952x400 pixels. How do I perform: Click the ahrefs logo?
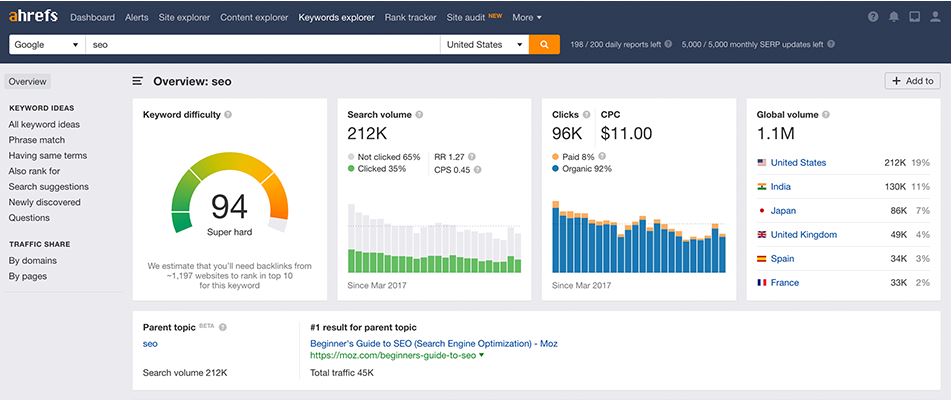(x=33, y=17)
